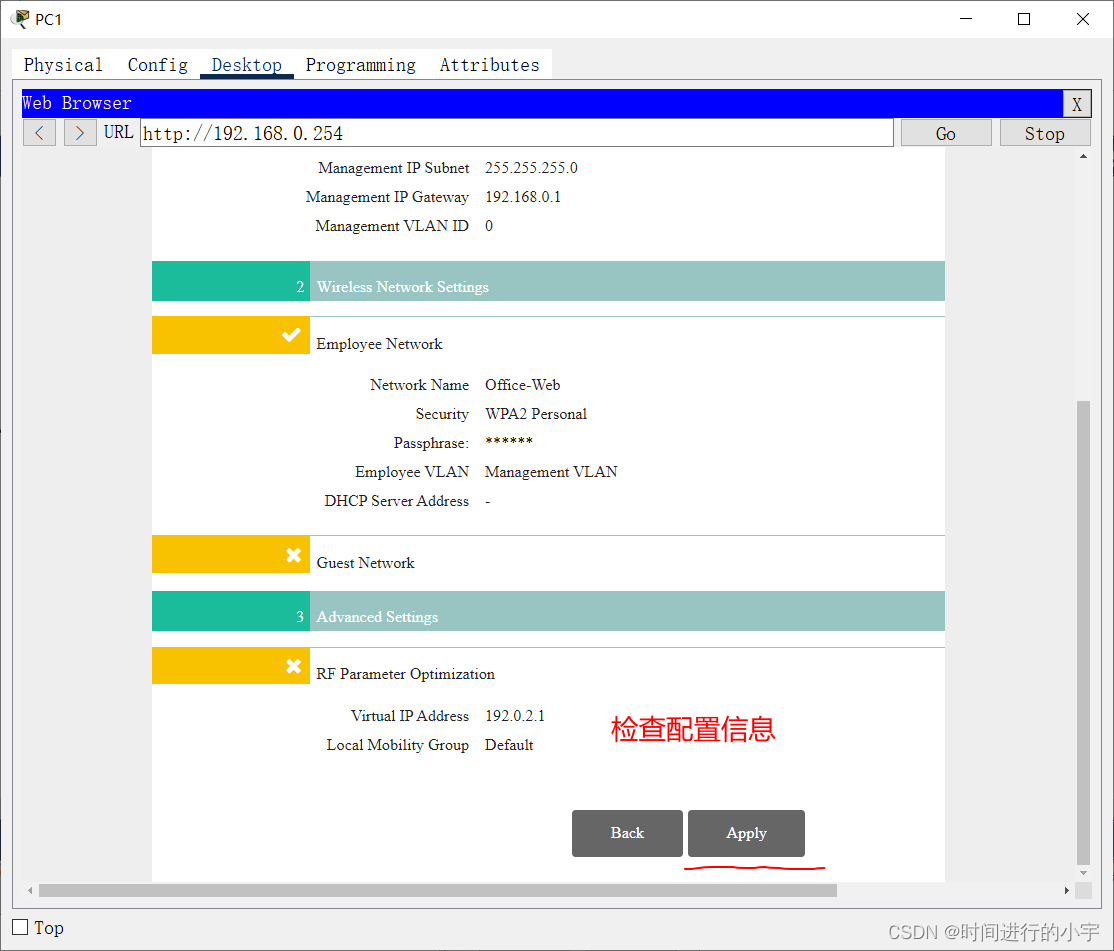
Task: Click the masked passphrase value
Action: pyautogui.click(x=509, y=442)
